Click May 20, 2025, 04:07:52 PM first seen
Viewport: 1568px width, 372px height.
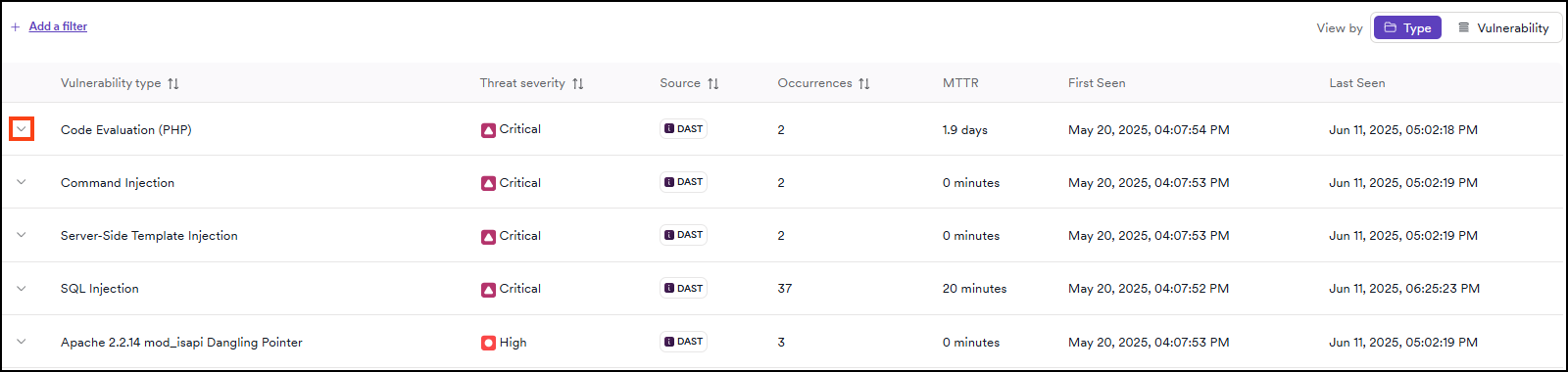coord(1149,289)
